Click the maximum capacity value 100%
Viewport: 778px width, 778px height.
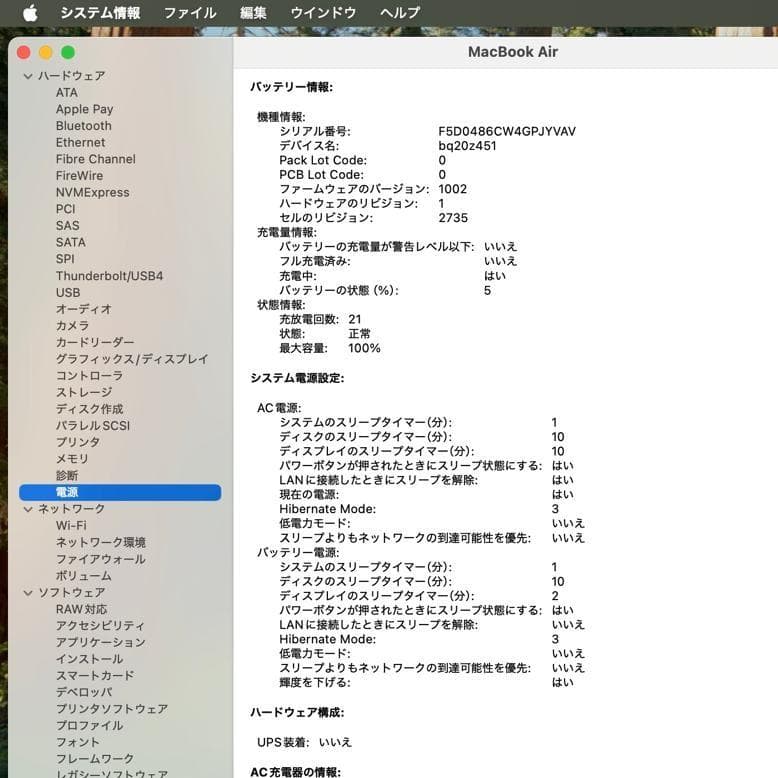[364, 348]
